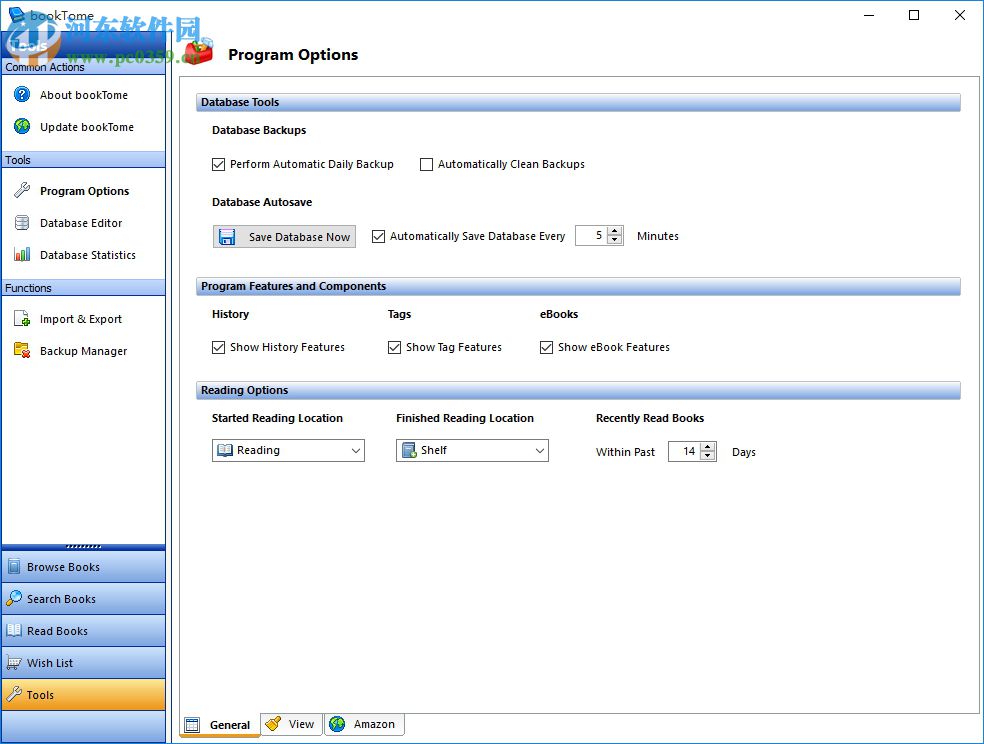Viewport: 984px width, 744px height.
Task: Click the Database Editor icon
Action: [x=22, y=223]
